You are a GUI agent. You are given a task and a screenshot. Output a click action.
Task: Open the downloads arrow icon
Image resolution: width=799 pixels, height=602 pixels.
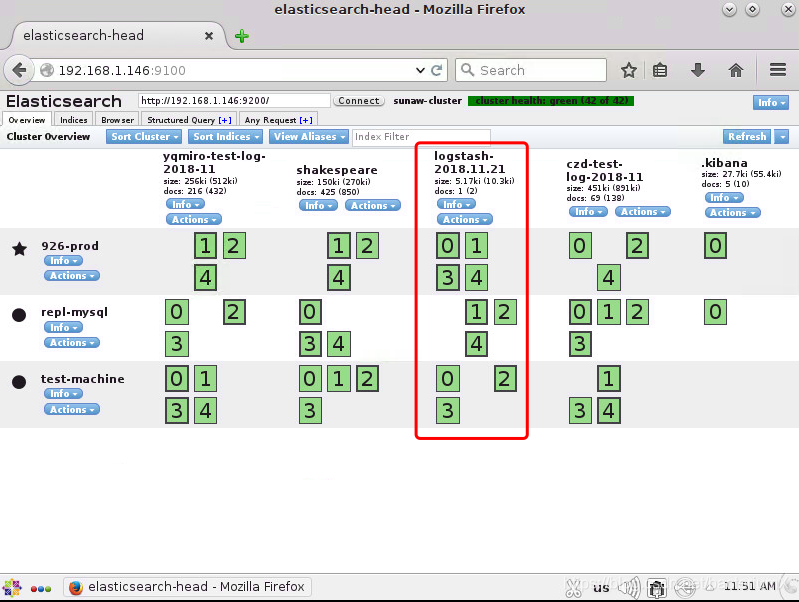(698, 70)
